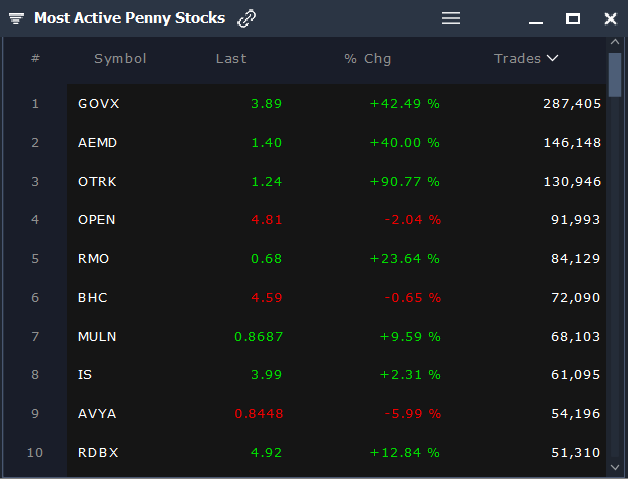
Task: Select AVYA last price 0.8448
Action: (x=258, y=413)
